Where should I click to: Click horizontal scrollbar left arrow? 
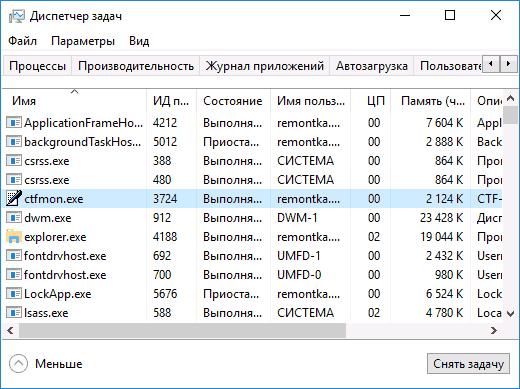tap(10, 330)
